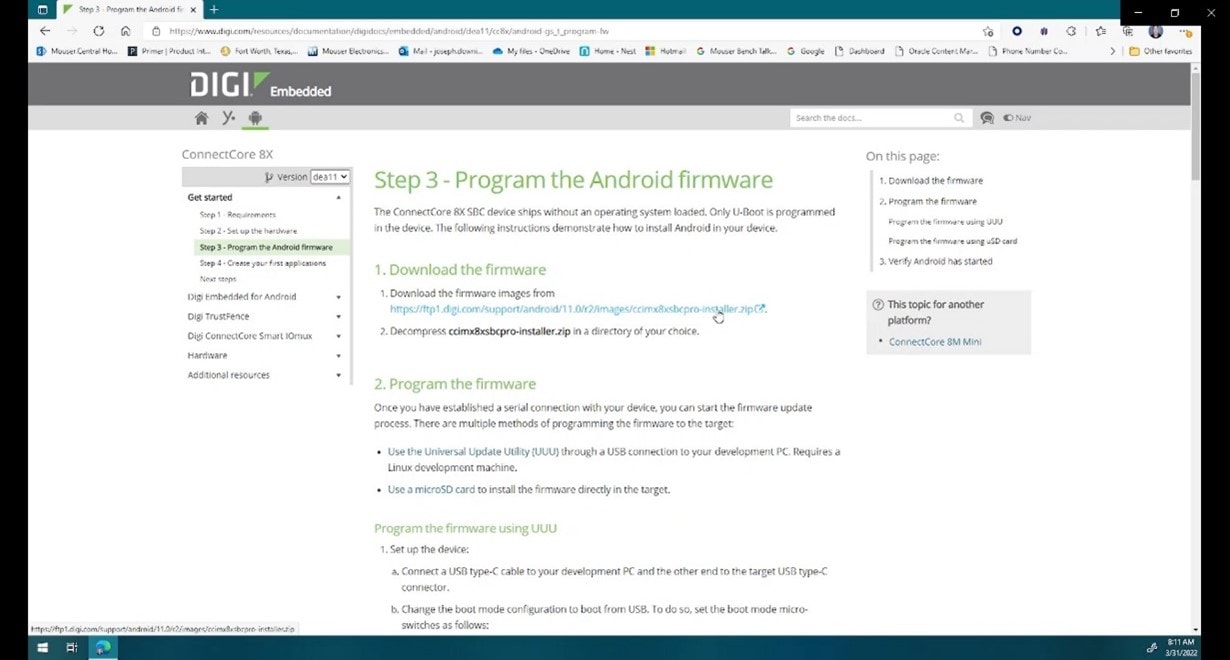1230x660 pixels.
Task: Click the Home icon in docs toolbar
Action: (x=201, y=118)
